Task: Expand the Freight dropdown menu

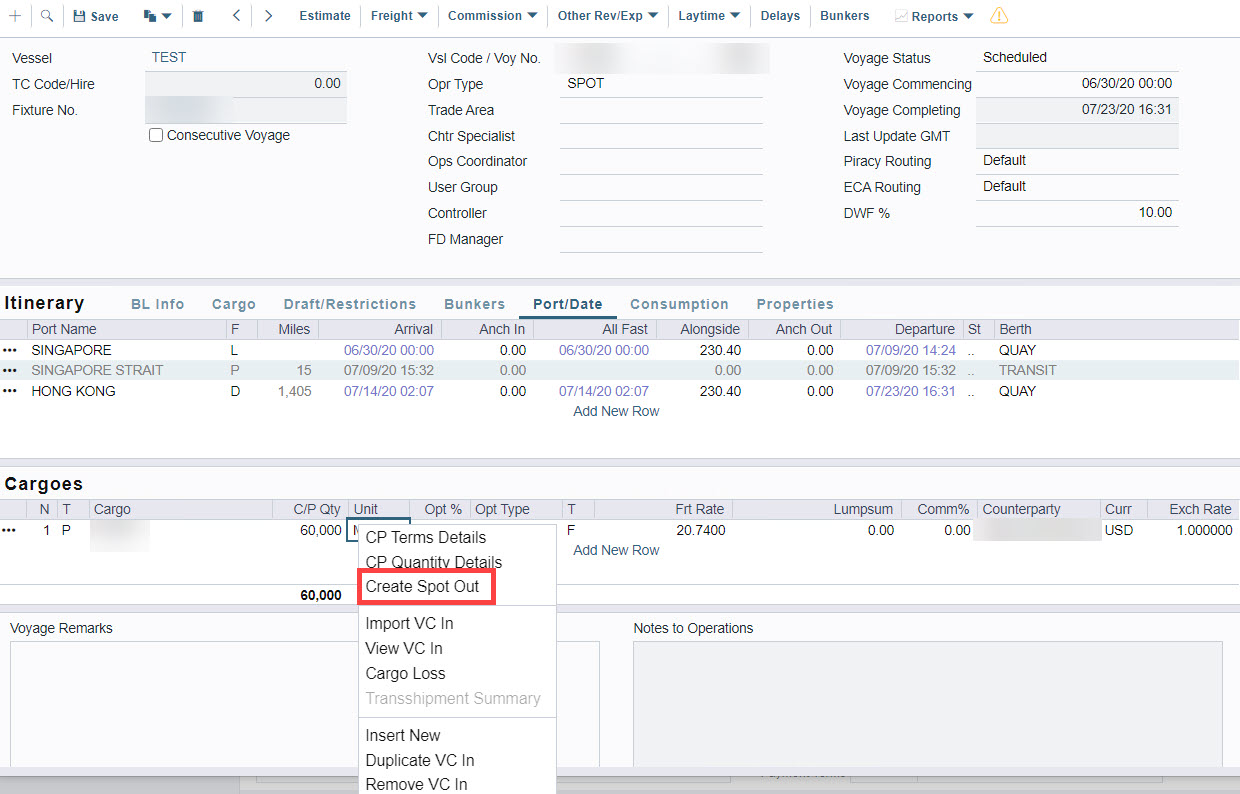Action: pyautogui.click(x=399, y=16)
